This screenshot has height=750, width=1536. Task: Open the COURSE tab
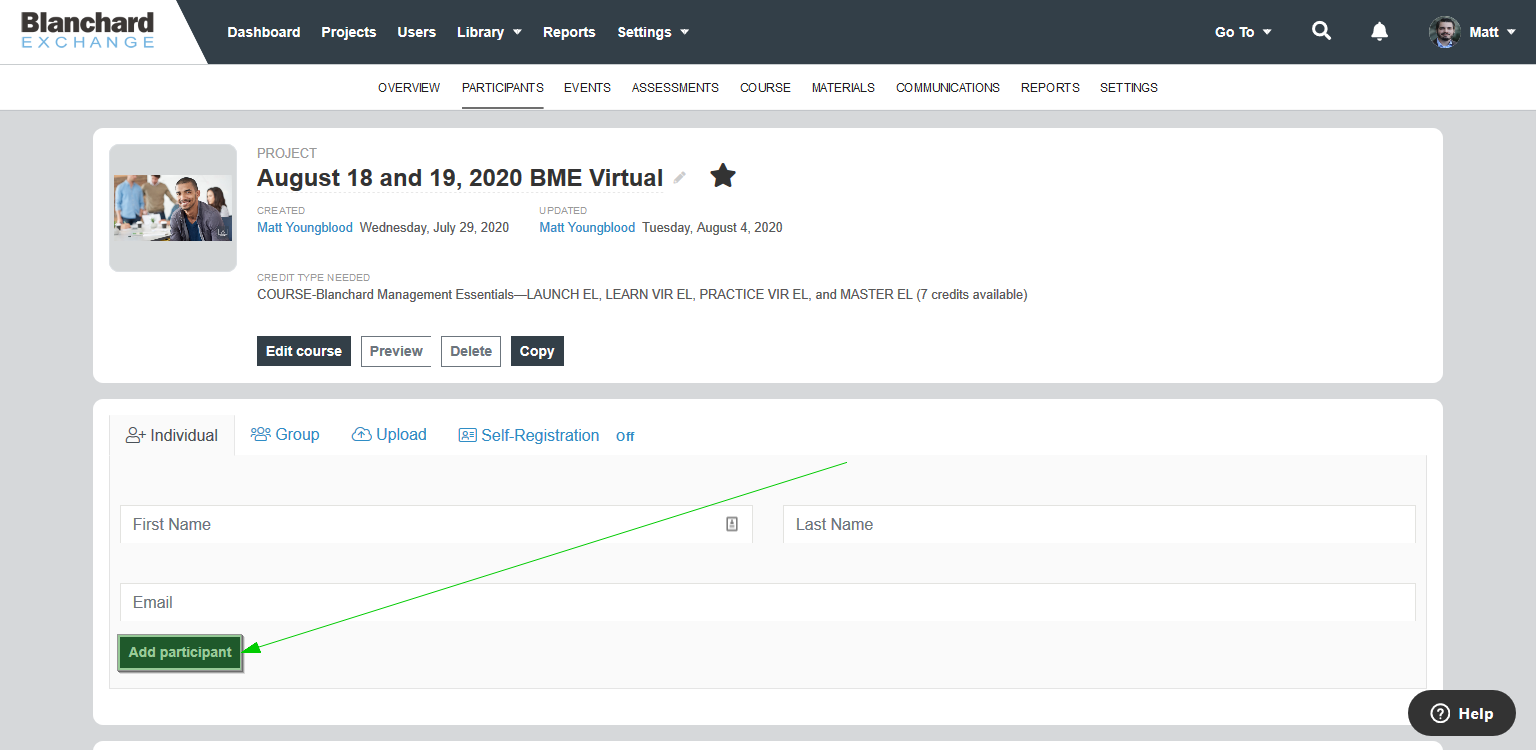(x=765, y=88)
